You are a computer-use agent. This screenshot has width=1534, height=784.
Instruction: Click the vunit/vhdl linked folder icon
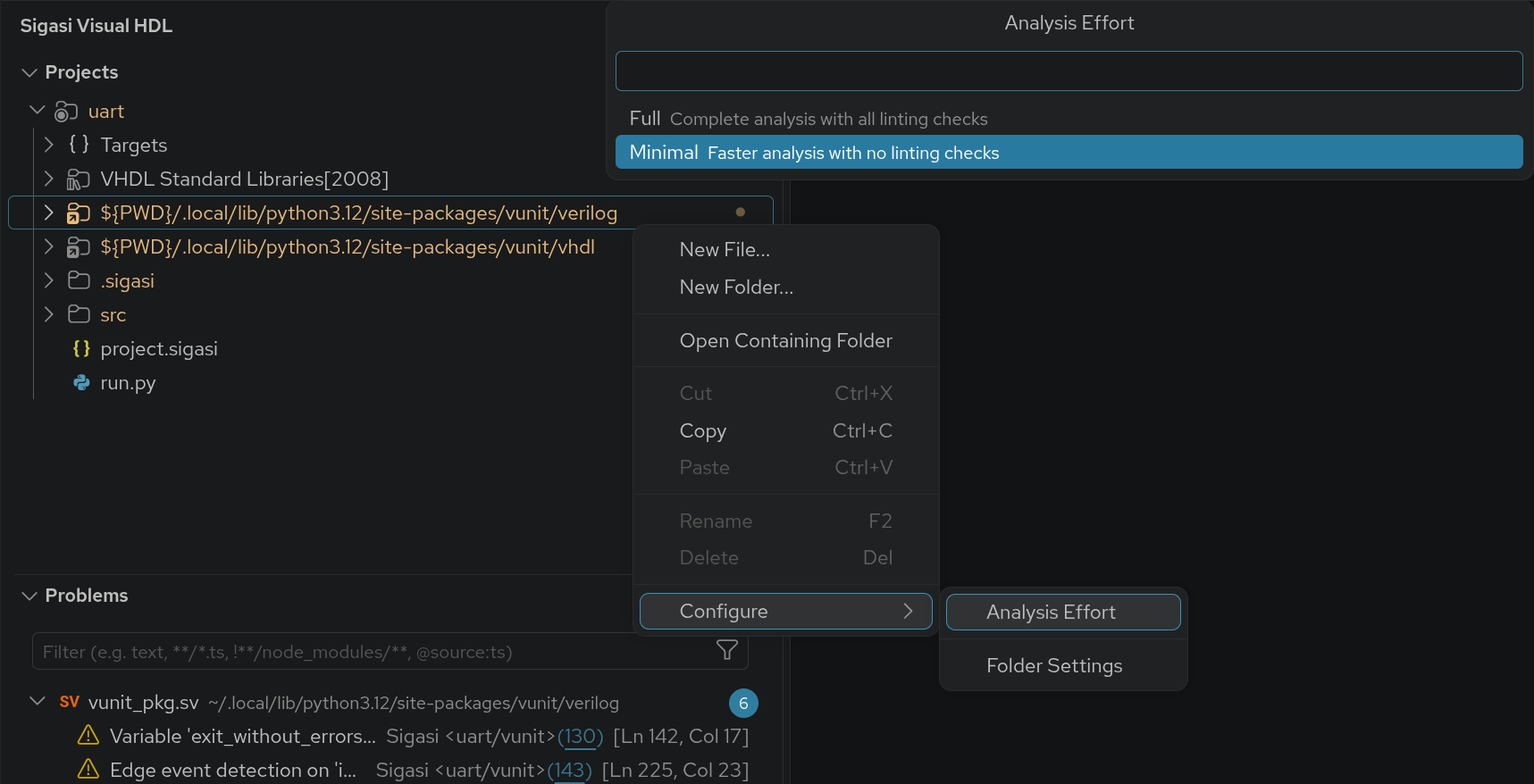click(79, 247)
